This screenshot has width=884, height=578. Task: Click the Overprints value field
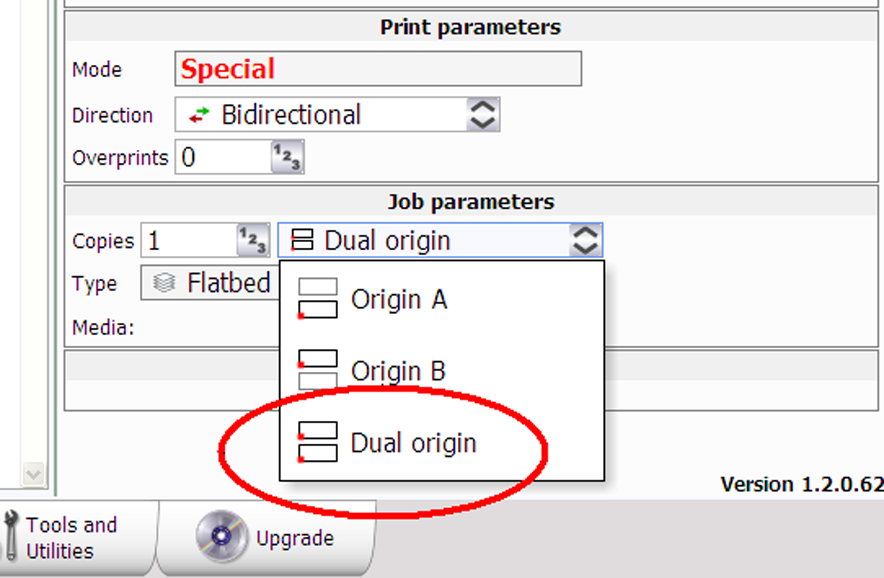point(222,157)
